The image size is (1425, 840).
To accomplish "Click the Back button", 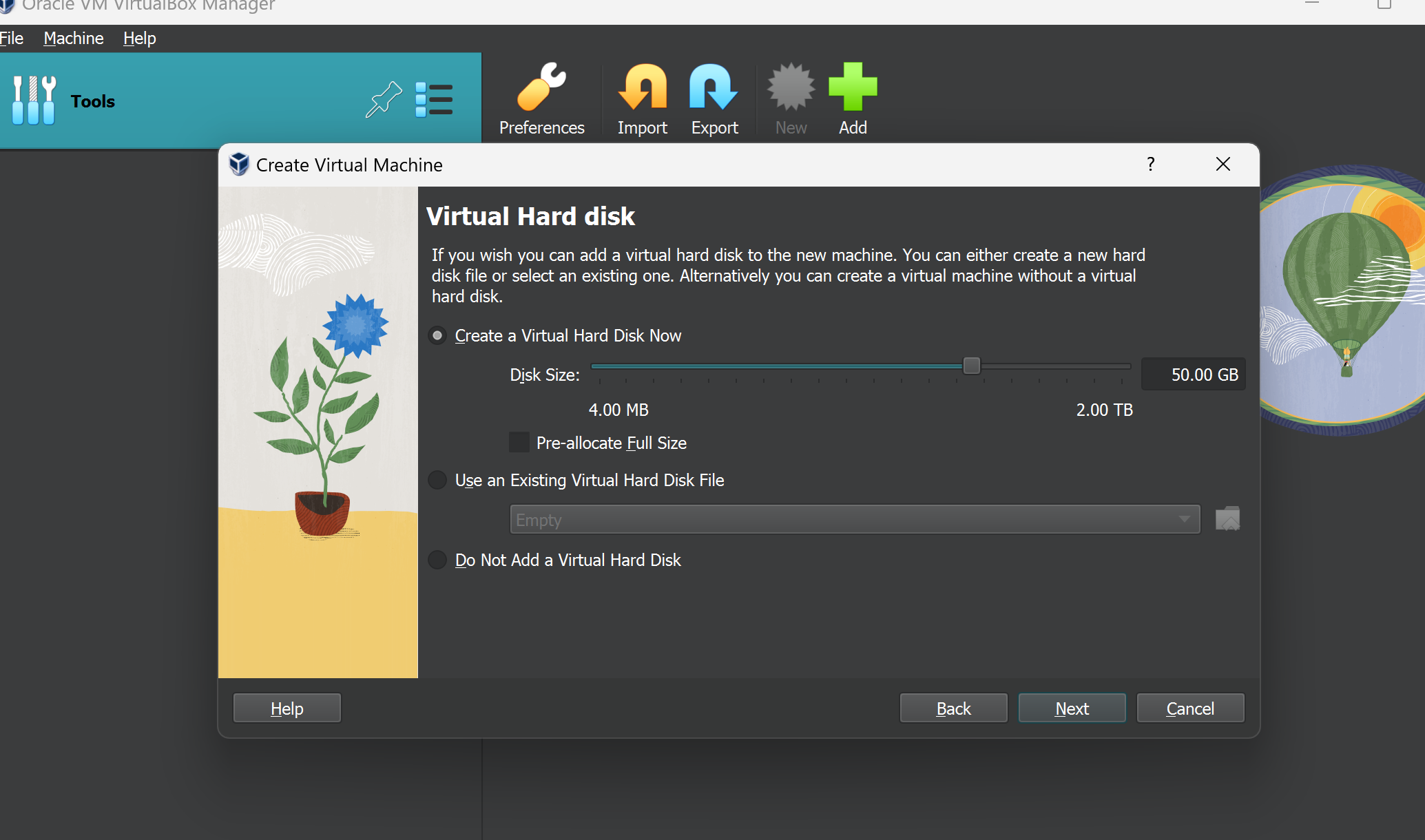I will pos(953,708).
